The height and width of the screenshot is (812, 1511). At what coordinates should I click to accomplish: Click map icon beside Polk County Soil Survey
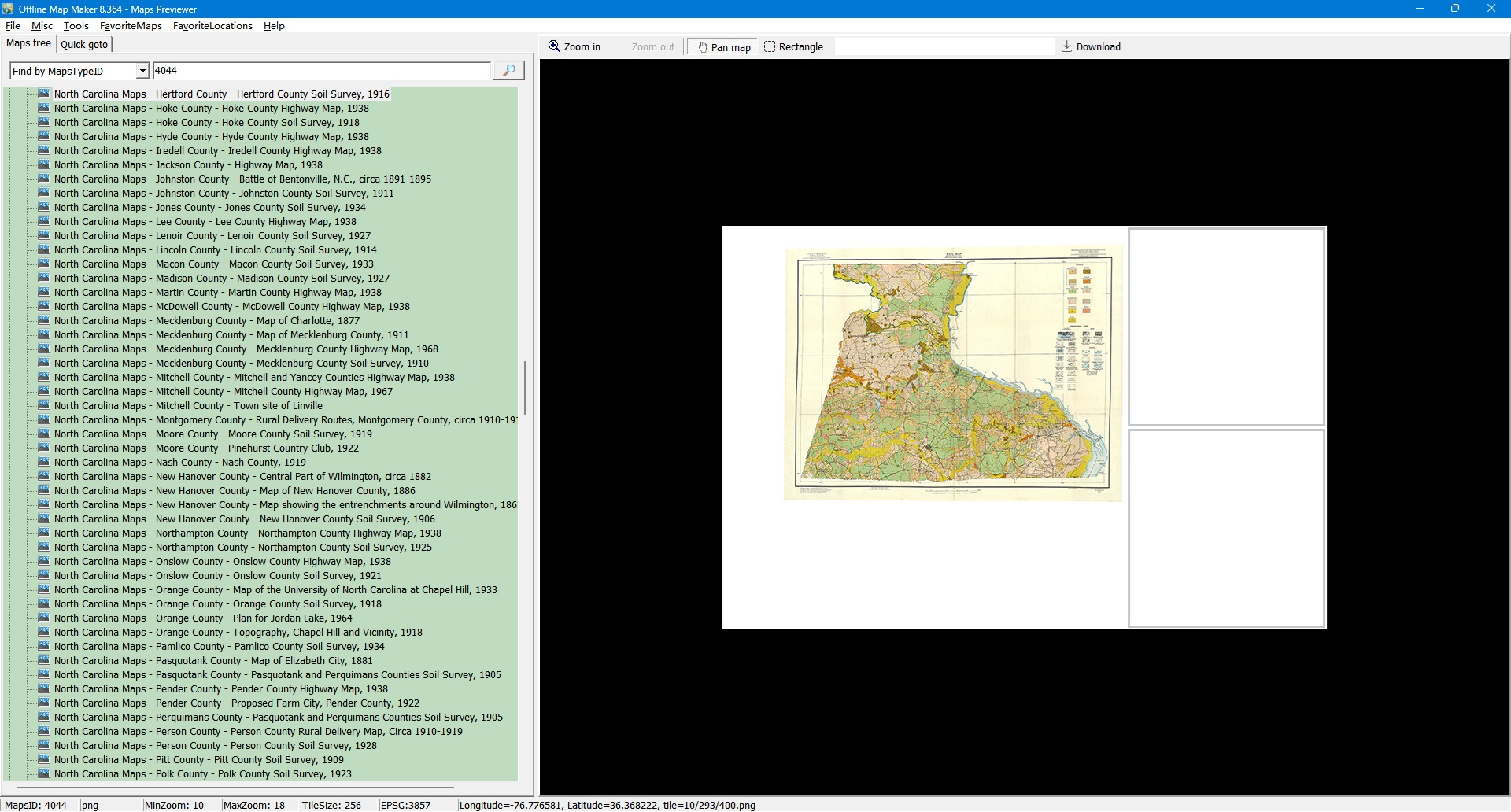coord(44,774)
